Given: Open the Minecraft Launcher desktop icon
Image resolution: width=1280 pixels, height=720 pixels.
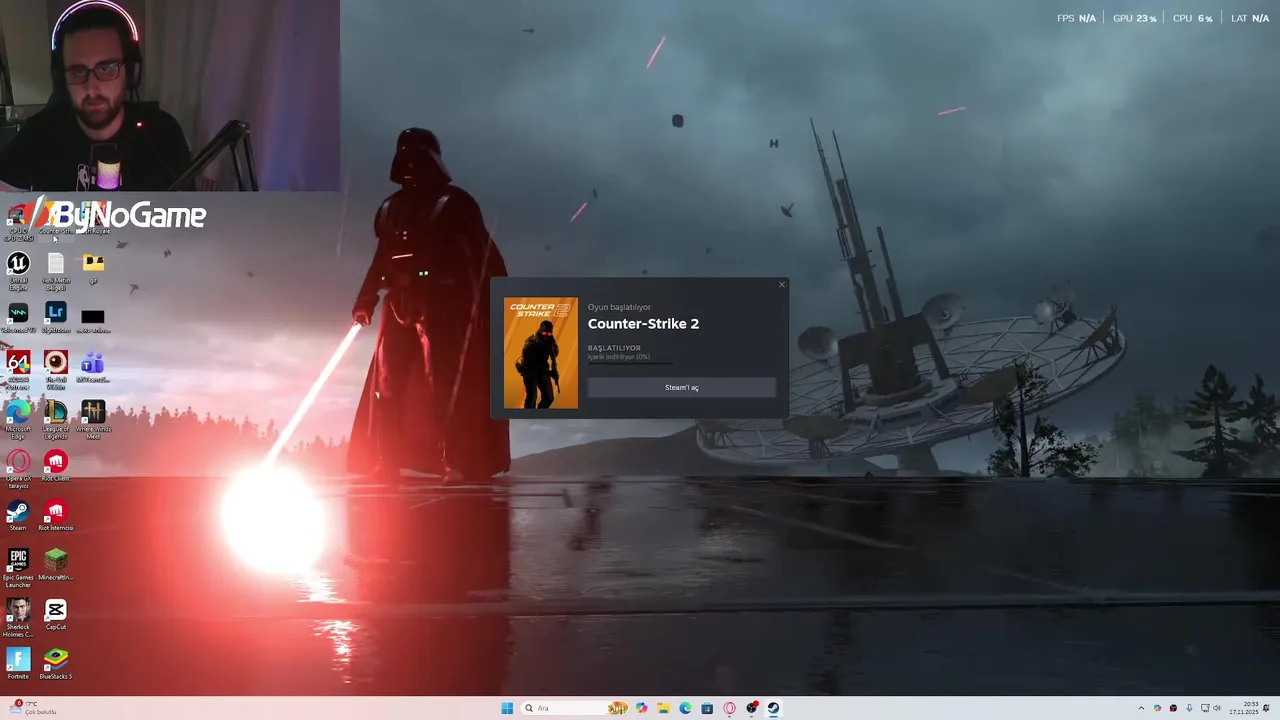Looking at the screenshot, I should pos(56,565).
